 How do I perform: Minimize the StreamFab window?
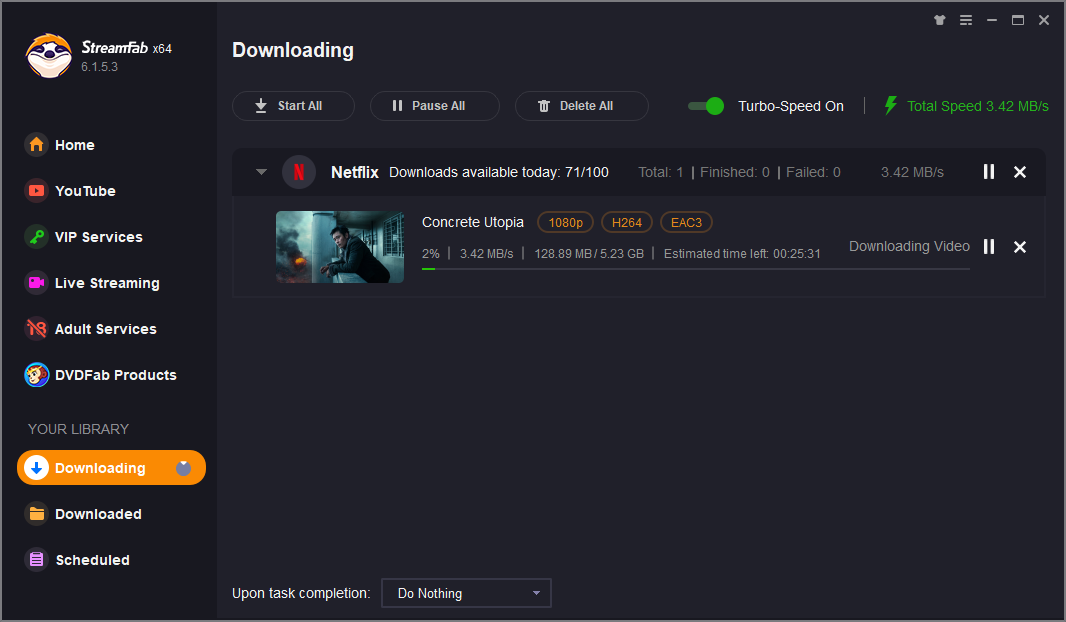992,20
